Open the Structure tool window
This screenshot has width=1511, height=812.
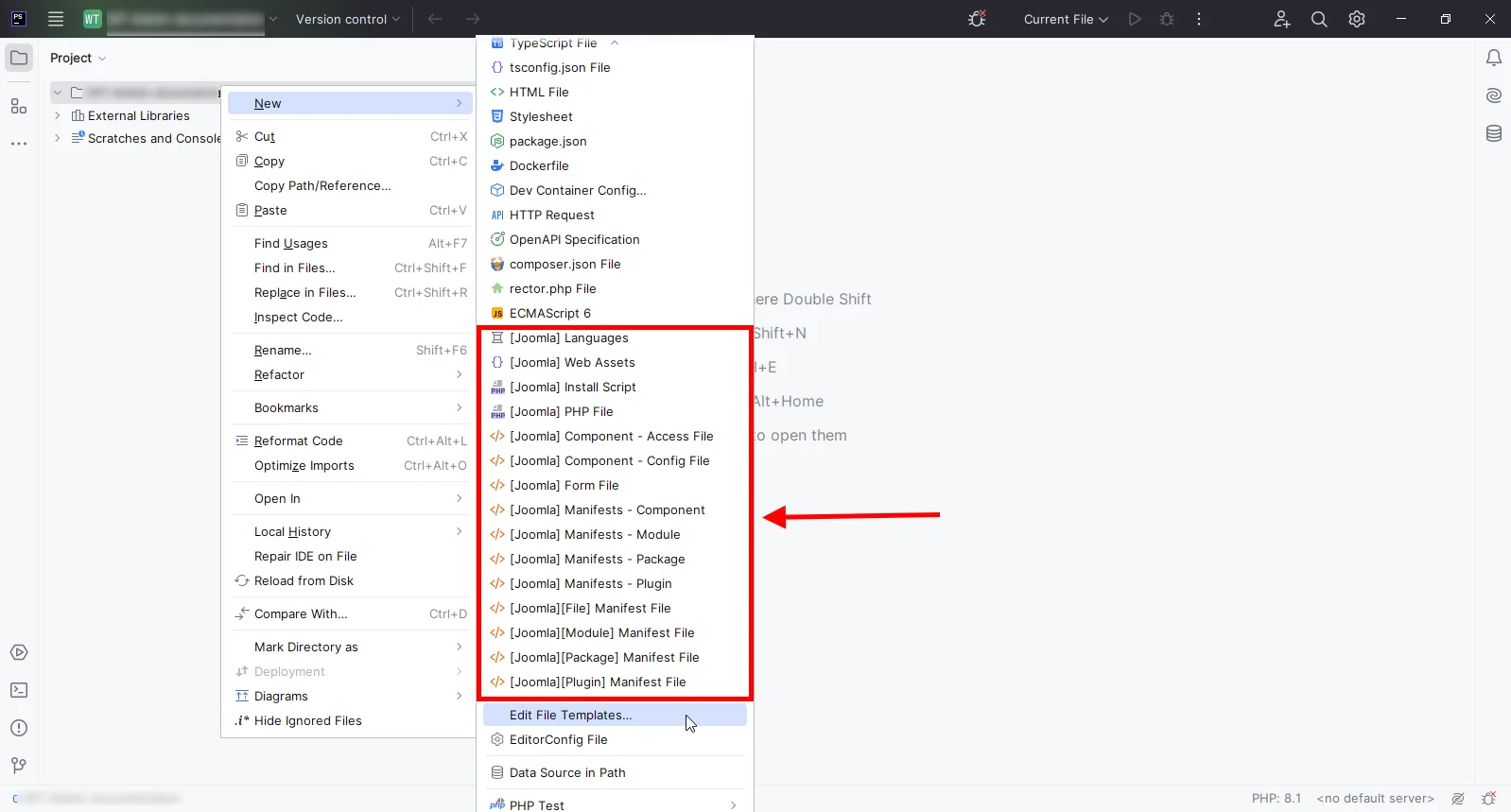[19, 106]
